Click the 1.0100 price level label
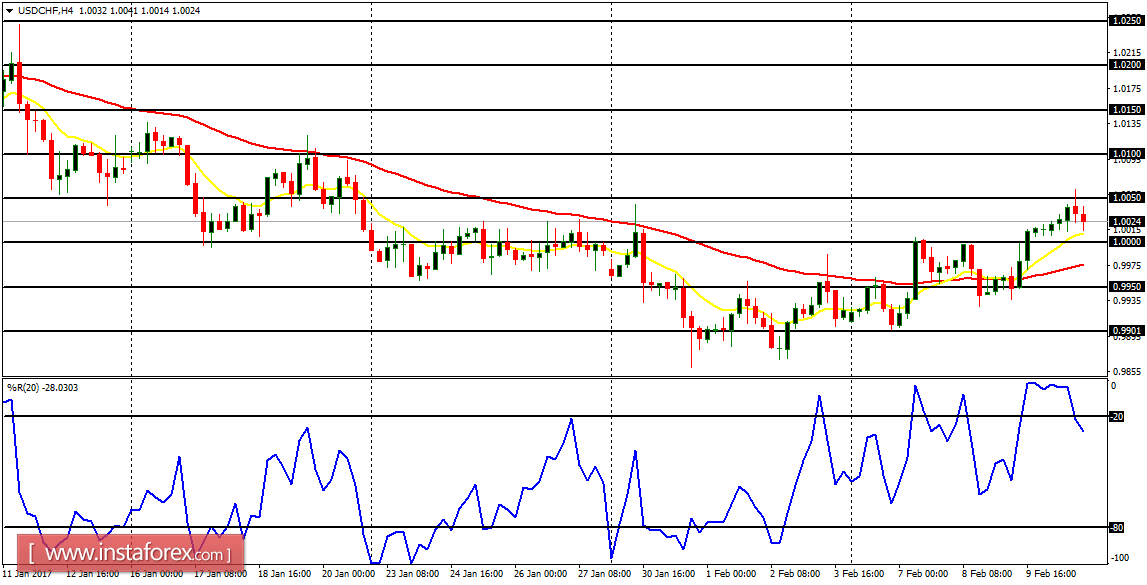This screenshot has width=1147, height=585. [x=1126, y=154]
